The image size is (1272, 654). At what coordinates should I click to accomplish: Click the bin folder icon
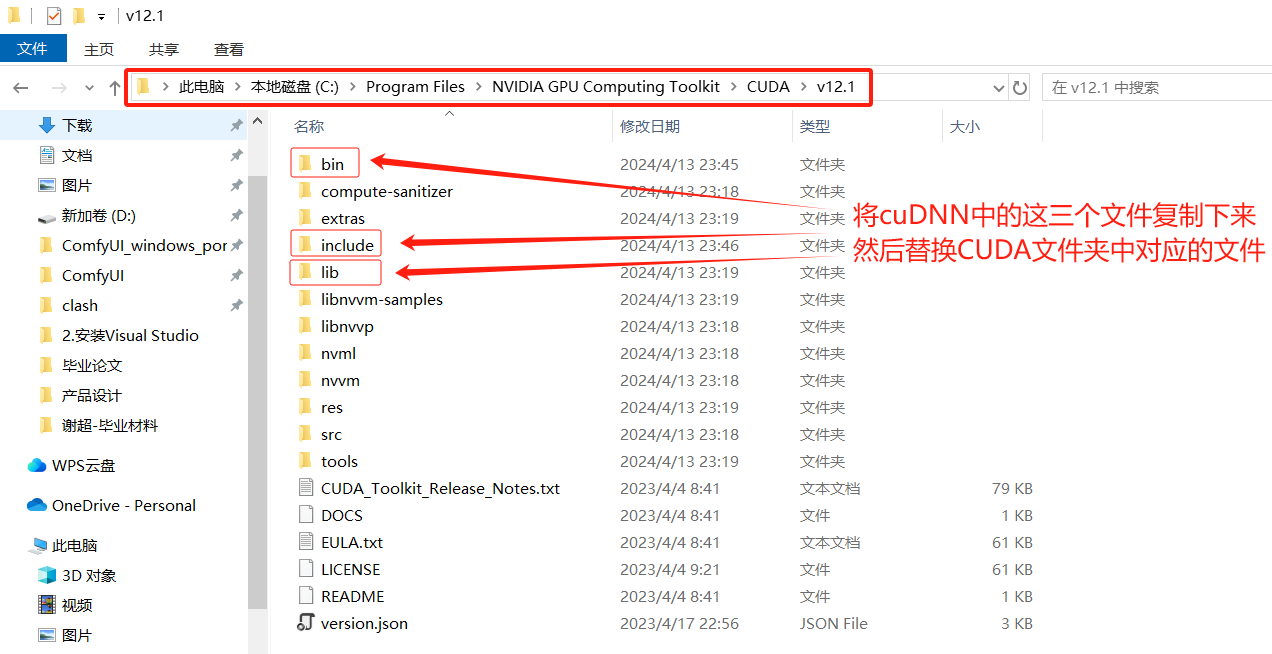[305, 164]
